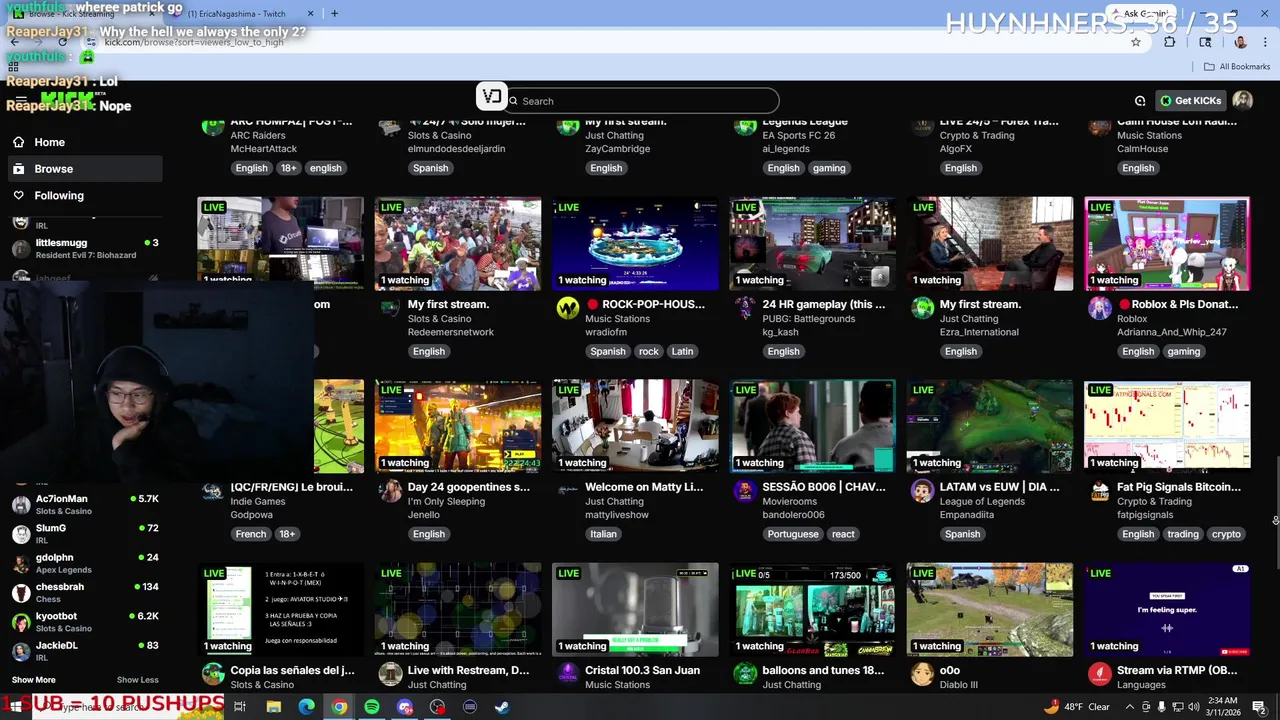Screen dimensions: 1280x720
Task: Switch to EricaNagashima Twitch tab
Action: click(243, 14)
